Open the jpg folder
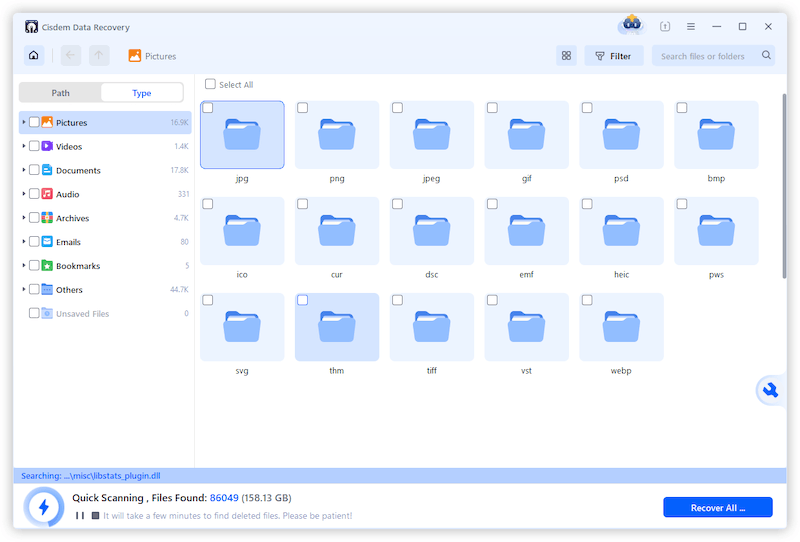Image resolution: width=800 pixels, height=542 pixels. click(242, 135)
